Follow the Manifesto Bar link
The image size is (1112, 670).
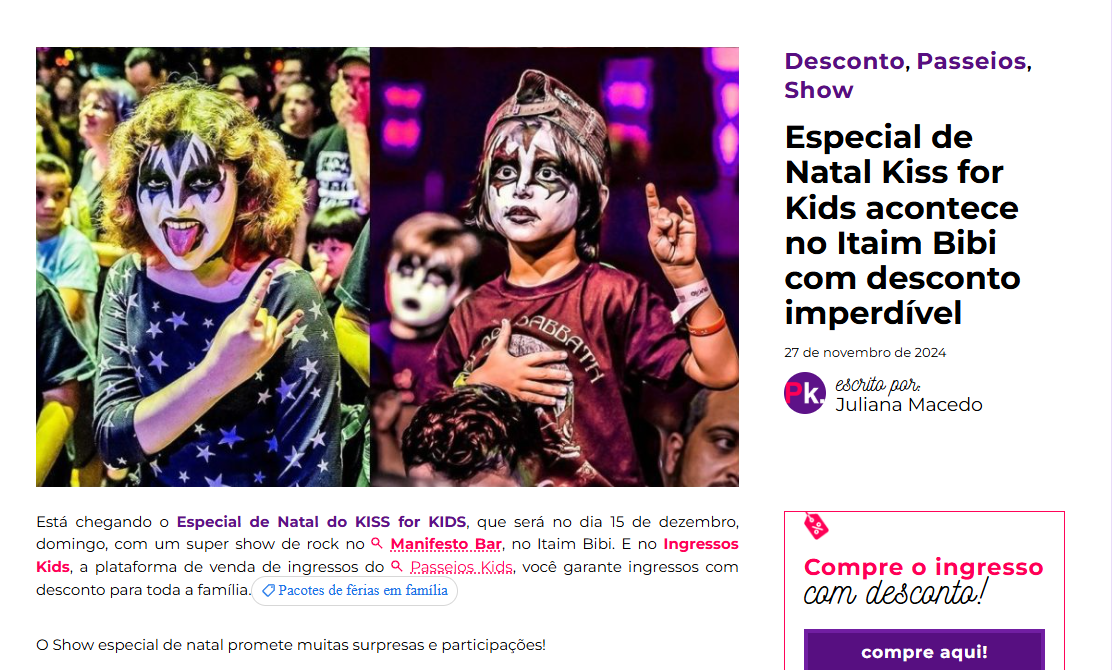[445, 544]
